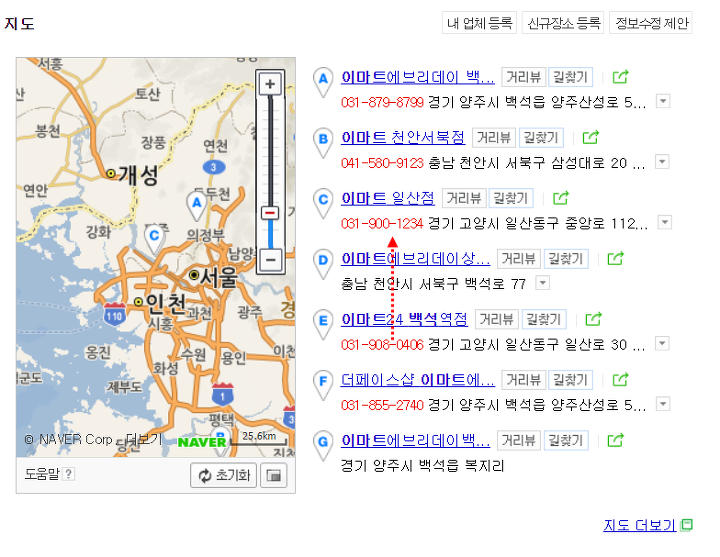720x557 pixels.
Task: Share result A with the green share icon
Action: (x=620, y=77)
